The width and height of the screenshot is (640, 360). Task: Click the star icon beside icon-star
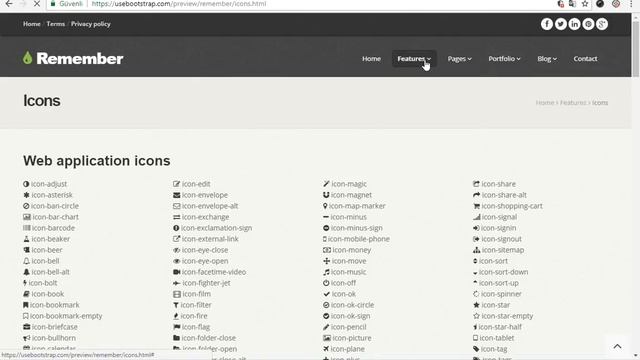476,305
